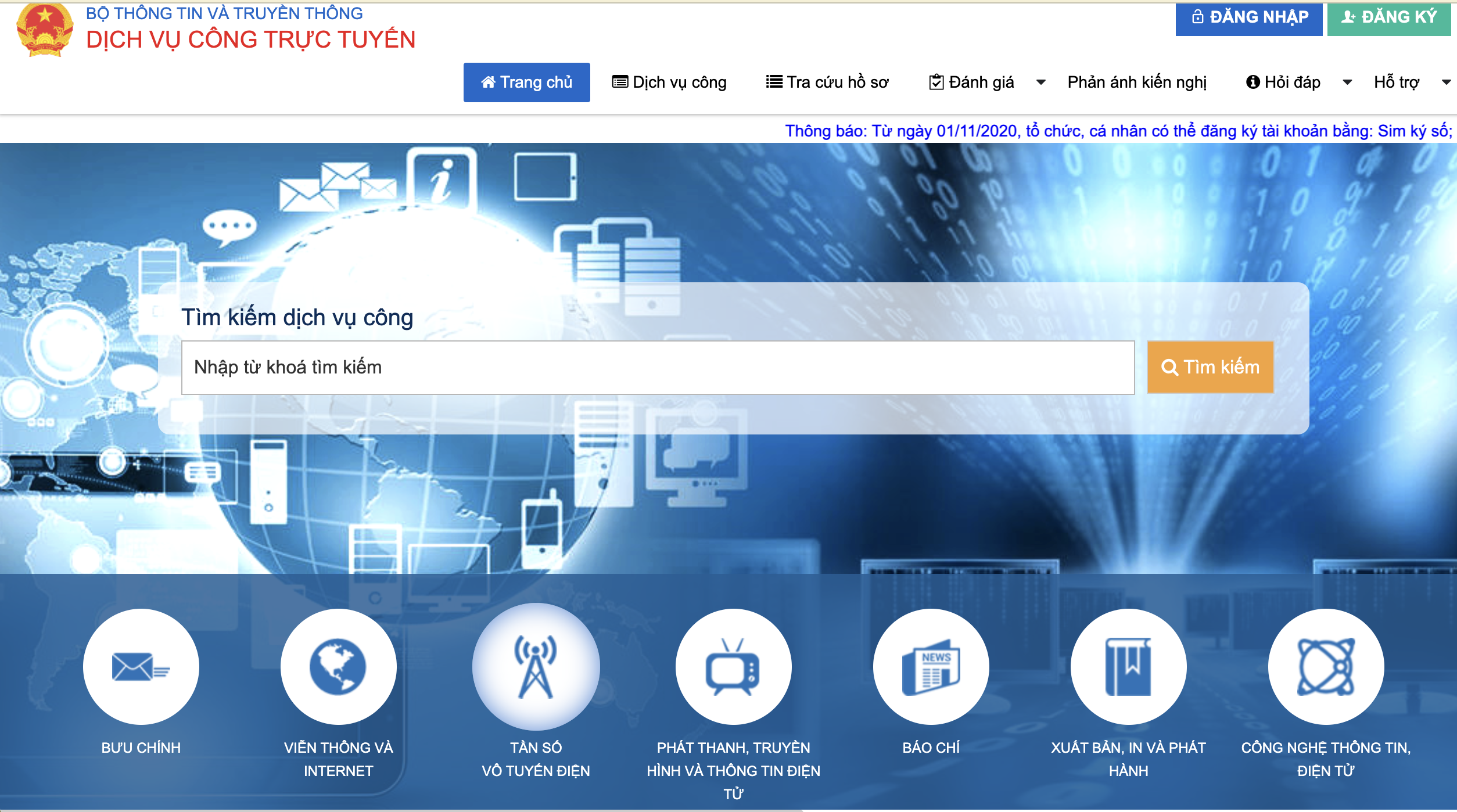Click the Báo chí news icon
Screen dimensions: 1457x812
click(x=931, y=667)
